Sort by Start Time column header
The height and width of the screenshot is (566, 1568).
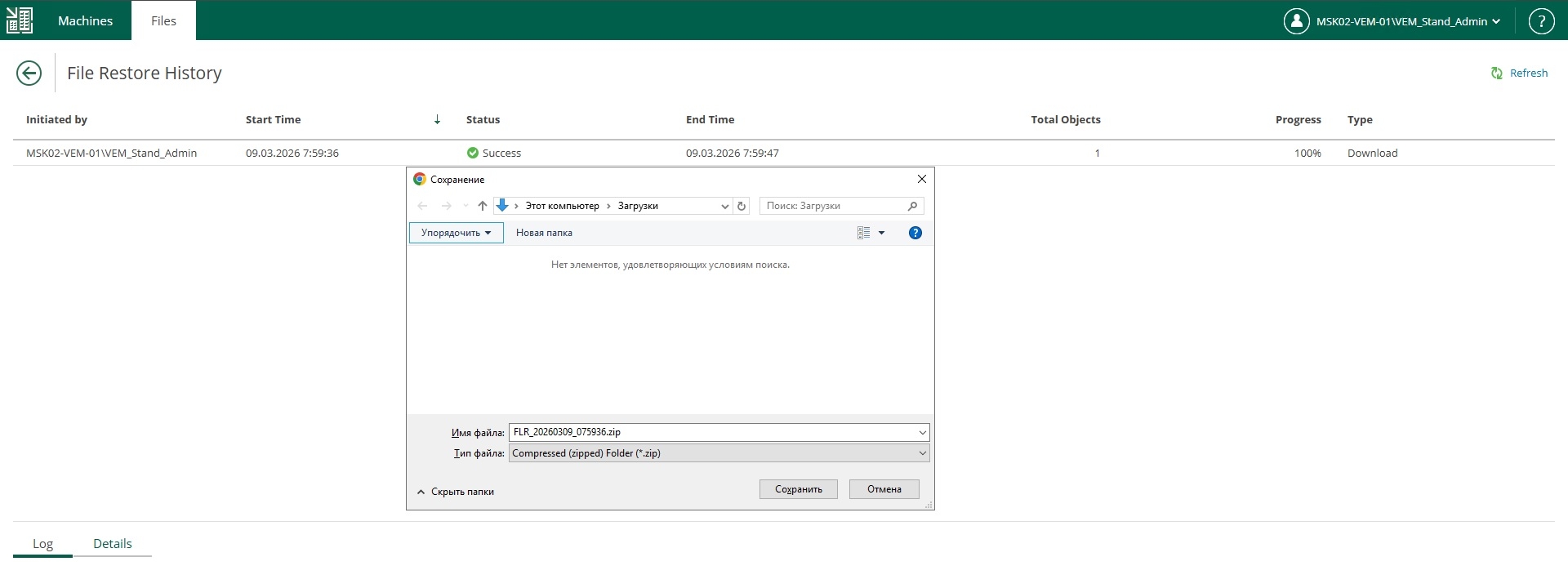273,119
